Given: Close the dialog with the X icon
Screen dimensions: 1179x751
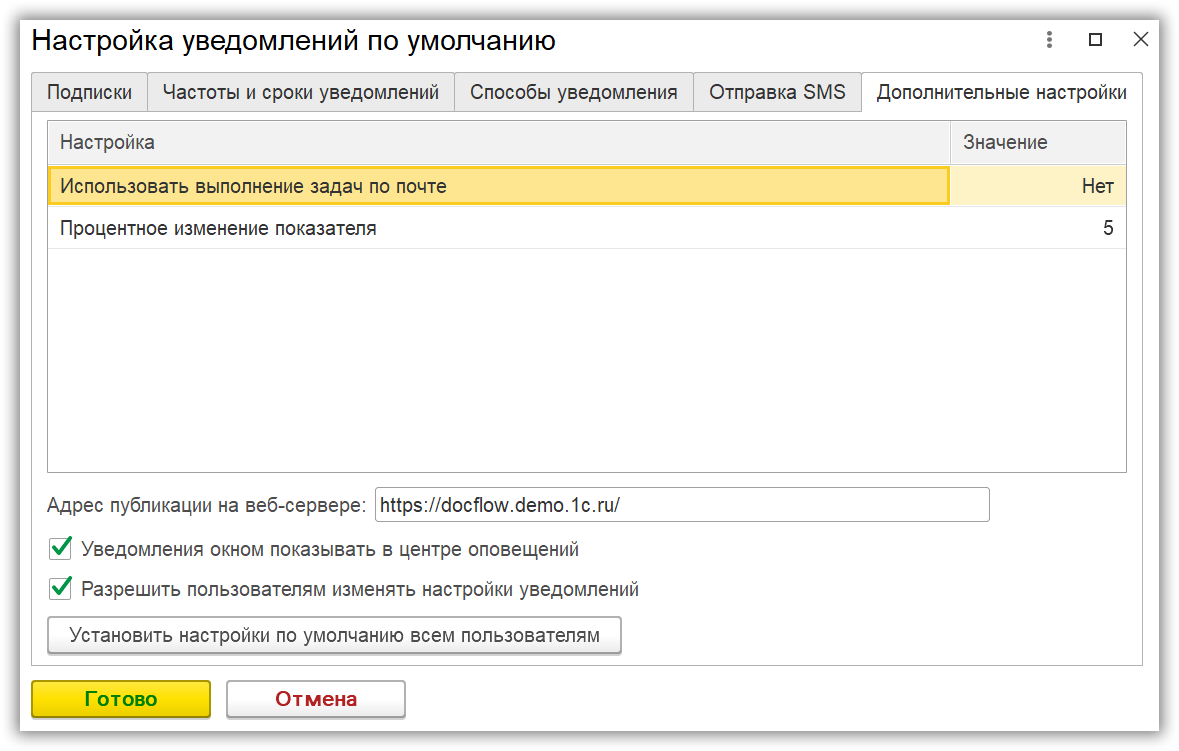Looking at the screenshot, I should click(1140, 40).
